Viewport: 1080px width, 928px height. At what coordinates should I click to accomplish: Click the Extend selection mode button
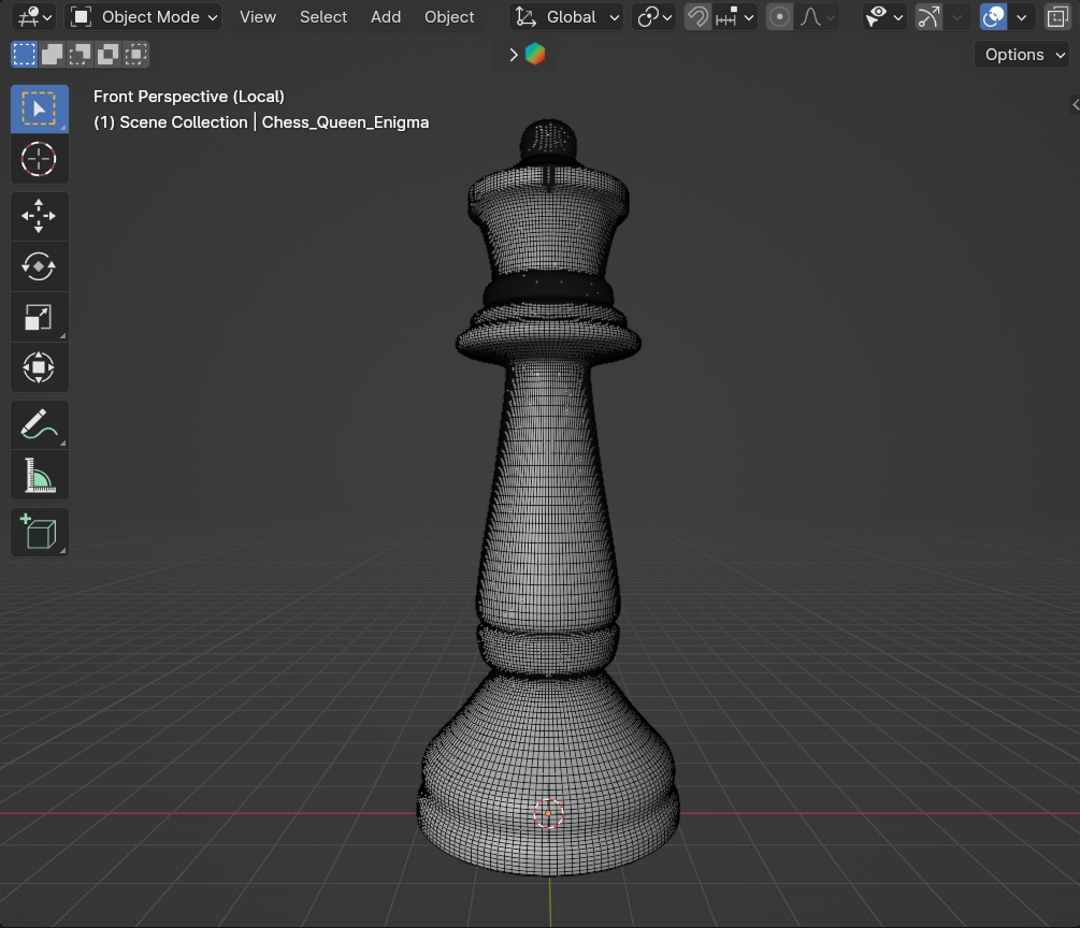pyautogui.click(x=52, y=55)
